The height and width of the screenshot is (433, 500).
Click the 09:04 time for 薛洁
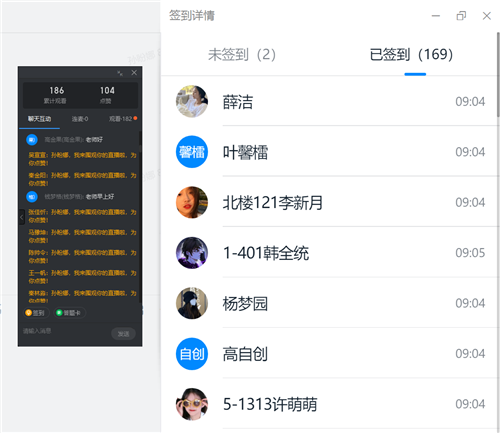[470, 102]
